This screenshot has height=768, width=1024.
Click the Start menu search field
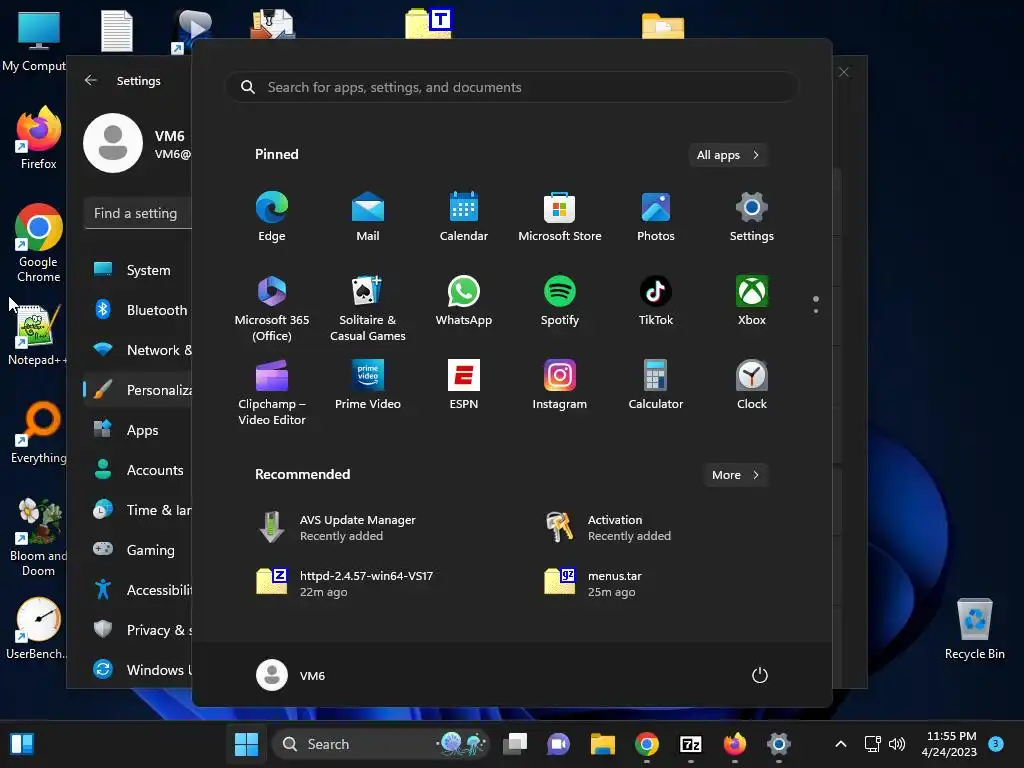point(513,87)
